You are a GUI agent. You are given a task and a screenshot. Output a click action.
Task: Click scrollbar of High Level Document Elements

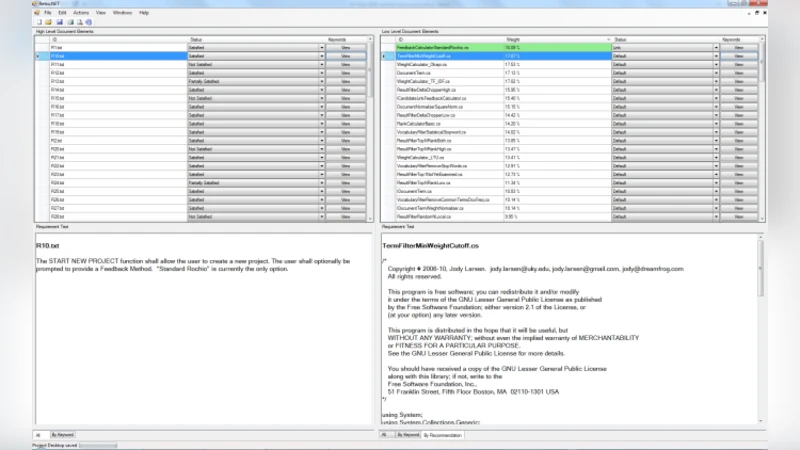(370, 130)
